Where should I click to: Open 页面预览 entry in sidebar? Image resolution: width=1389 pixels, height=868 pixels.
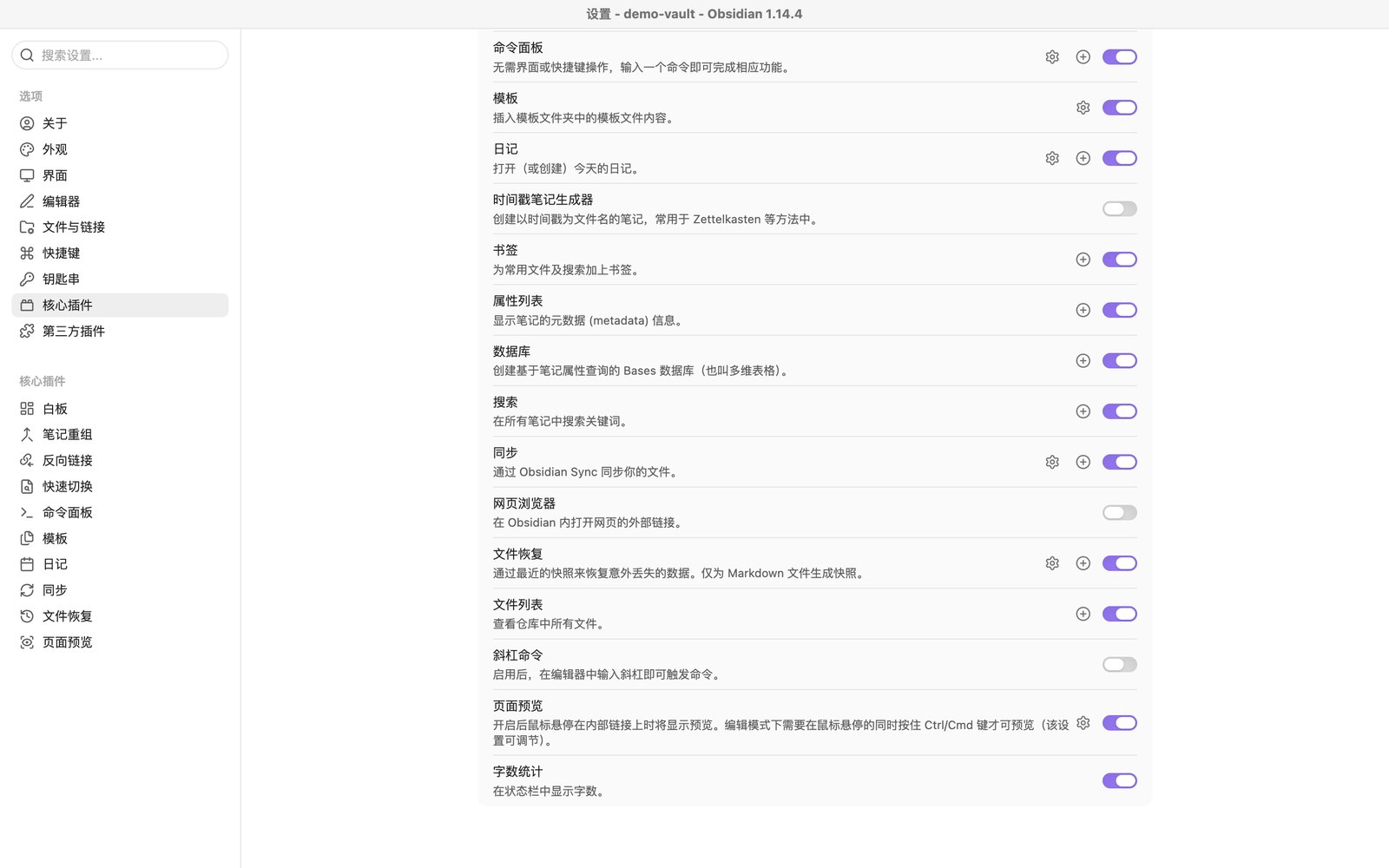tap(120, 642)
